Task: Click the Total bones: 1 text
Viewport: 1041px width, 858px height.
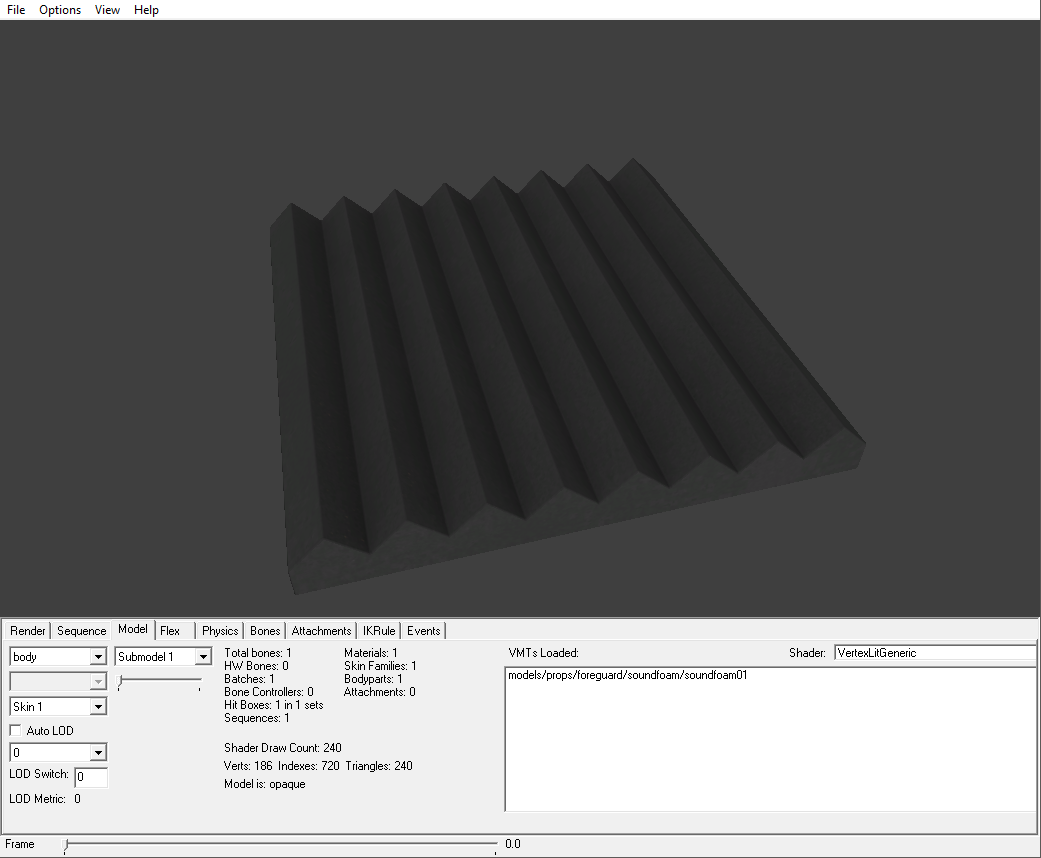Action: point(258,653)
